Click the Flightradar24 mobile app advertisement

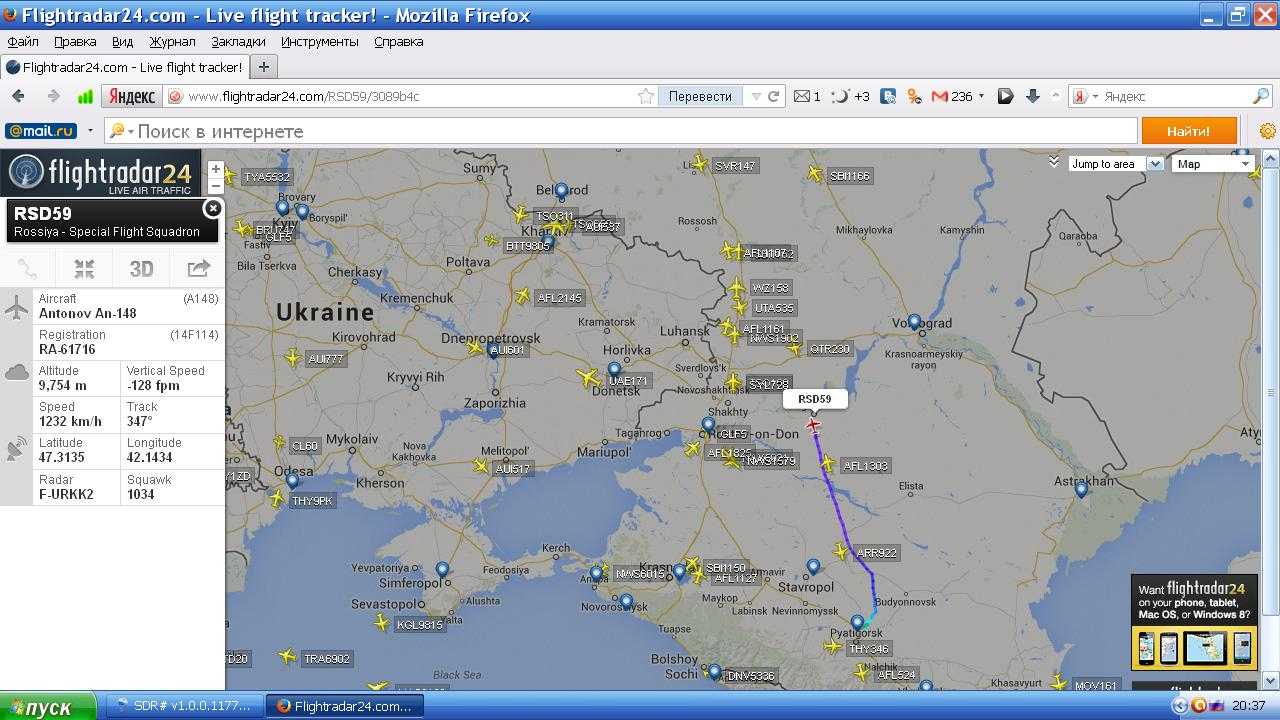click(x=1195, y=621)
